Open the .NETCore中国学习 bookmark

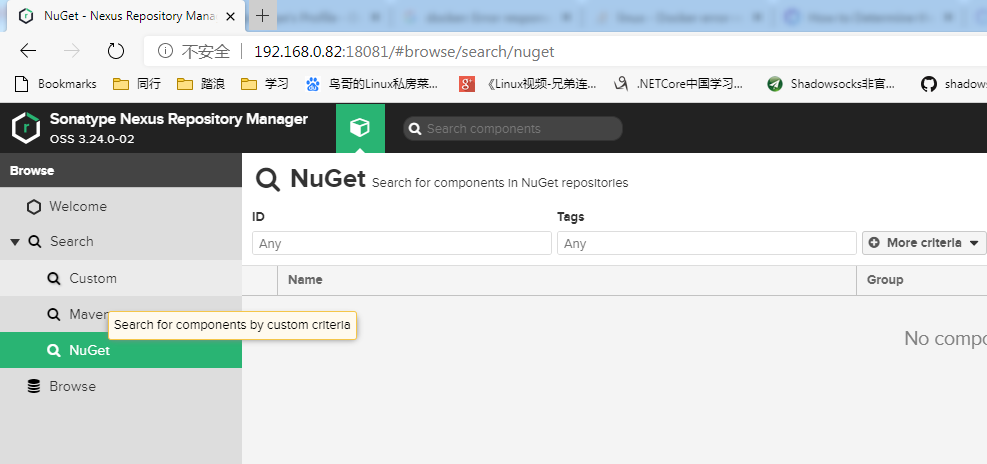(679, 84)
